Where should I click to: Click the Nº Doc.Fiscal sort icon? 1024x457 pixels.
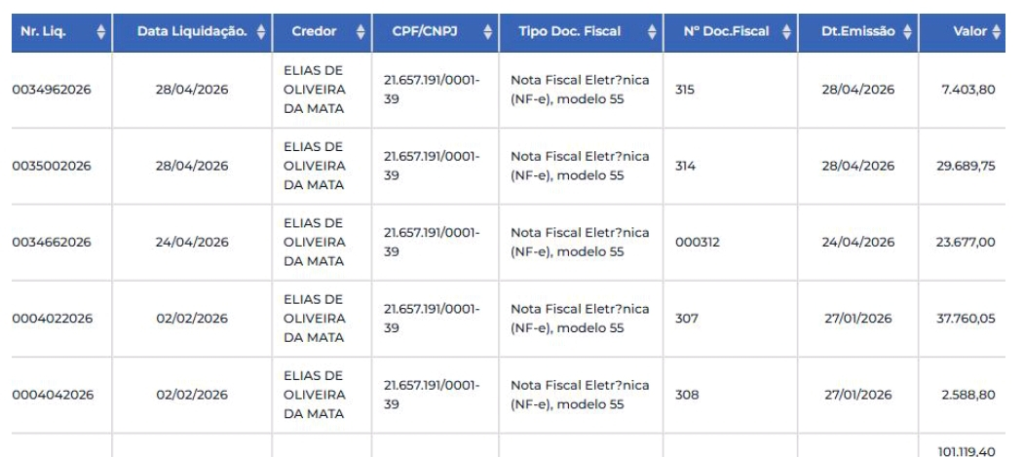[786, 32]
